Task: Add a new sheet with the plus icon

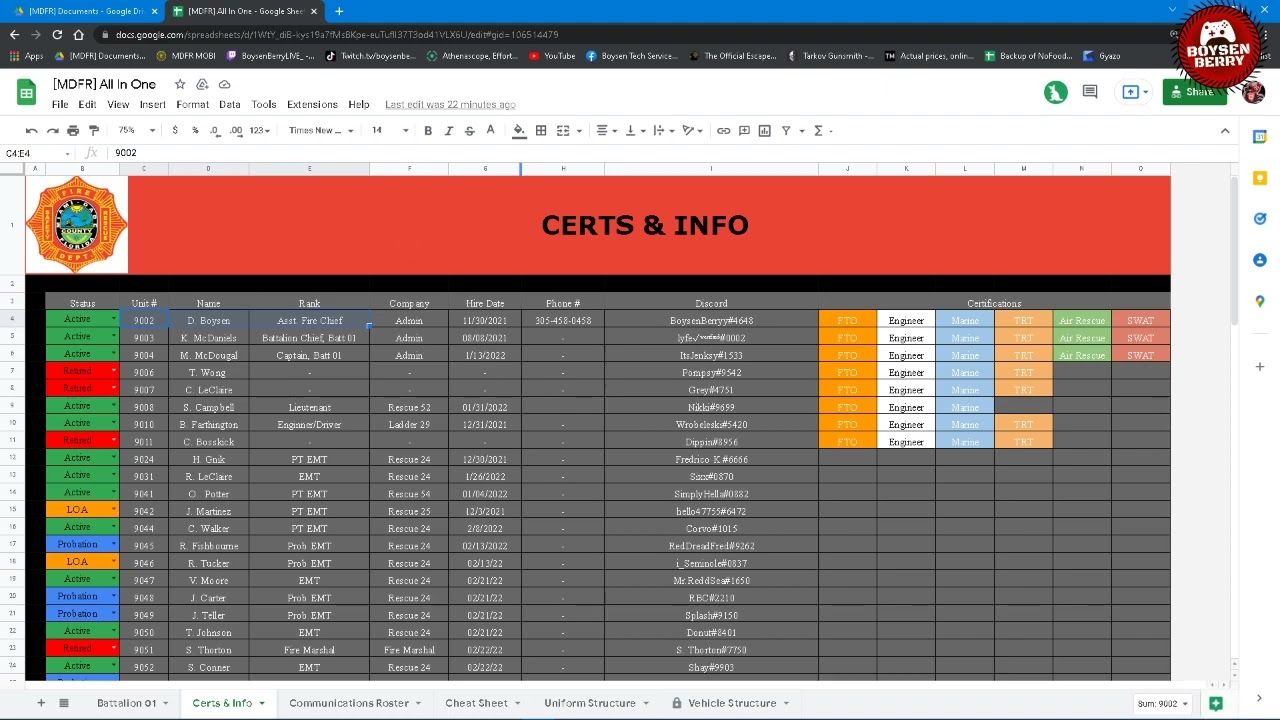Action: (41, 703)
